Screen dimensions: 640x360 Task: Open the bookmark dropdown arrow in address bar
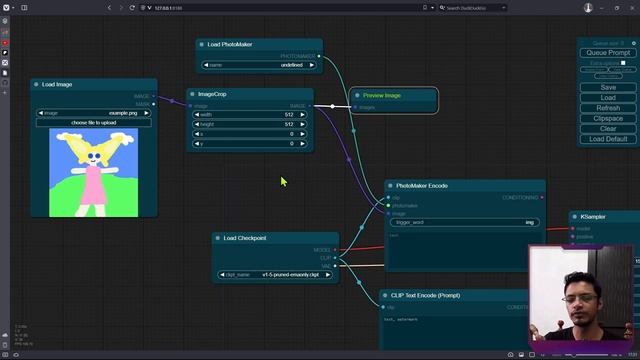coord(432,8)
